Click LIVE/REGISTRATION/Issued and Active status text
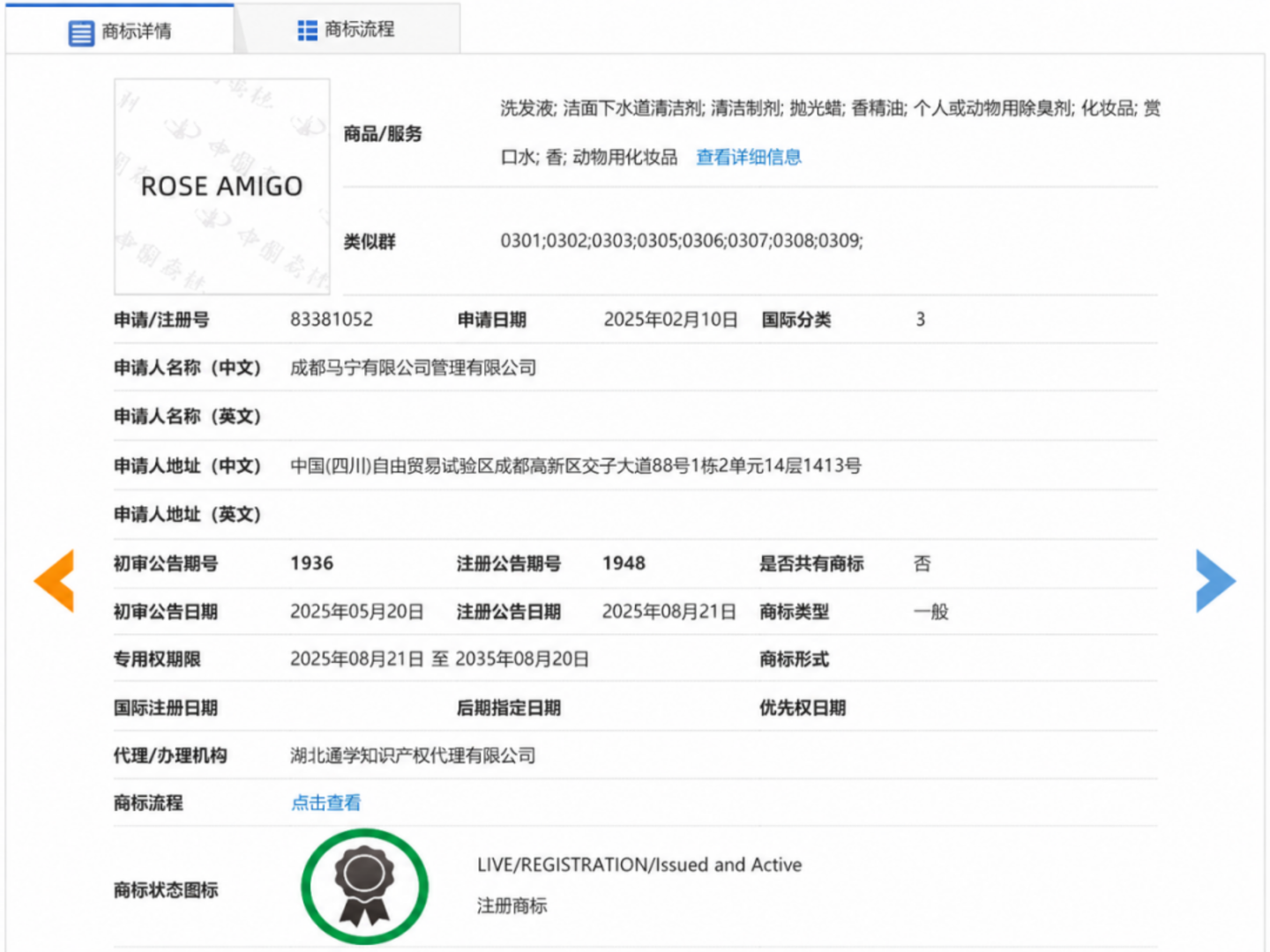The height and width of the screenshot is (952, 1270). [639, 865]
